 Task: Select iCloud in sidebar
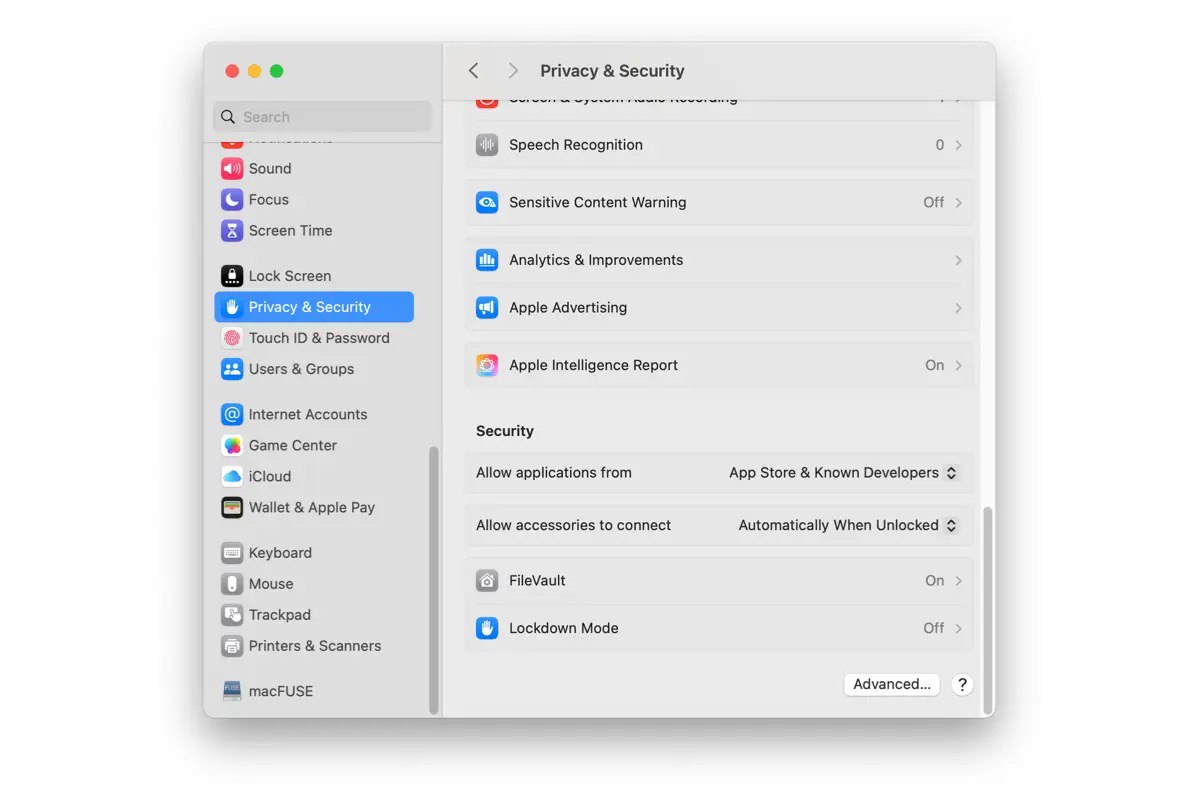pyautogui.click(x=314, y=476)
